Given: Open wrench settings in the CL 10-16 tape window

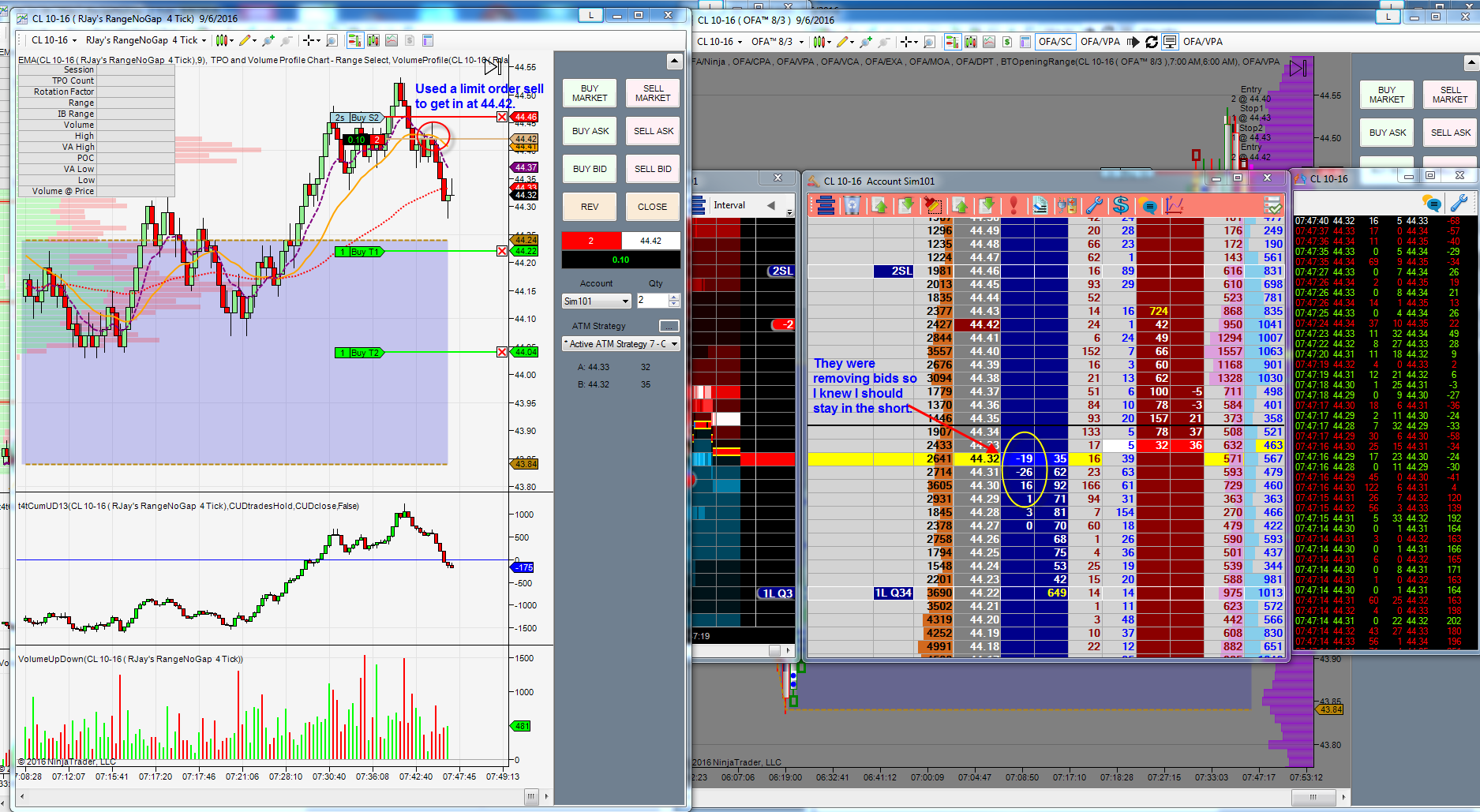Looking at the screenshot, I should click(x=1459, y=203).
